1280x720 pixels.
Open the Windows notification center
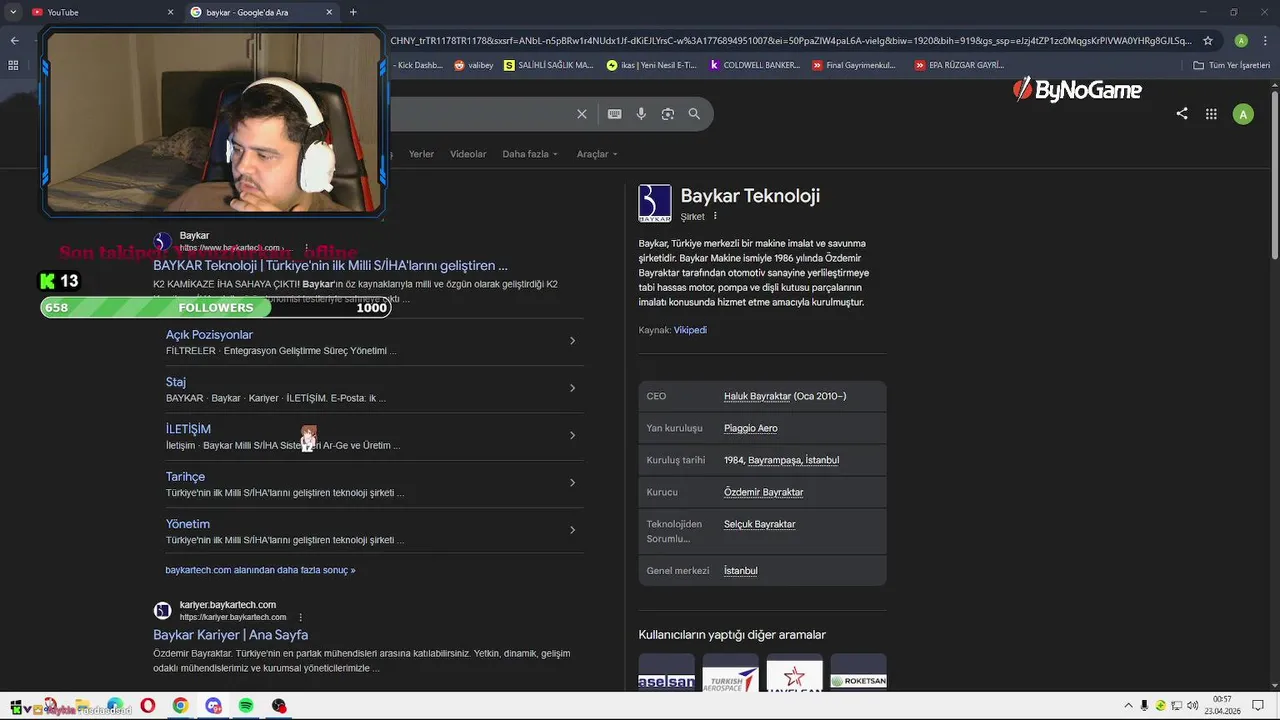tap(1258, 706)
